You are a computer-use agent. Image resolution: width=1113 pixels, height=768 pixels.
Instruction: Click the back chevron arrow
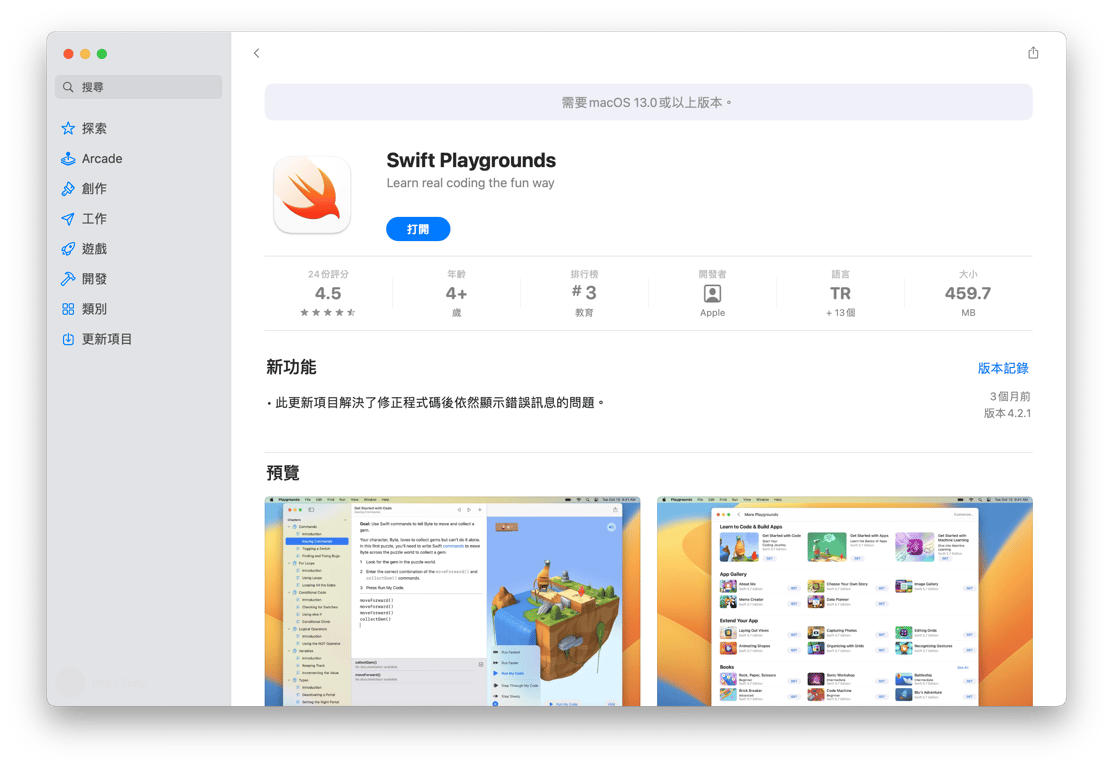[x=256, y=53]
